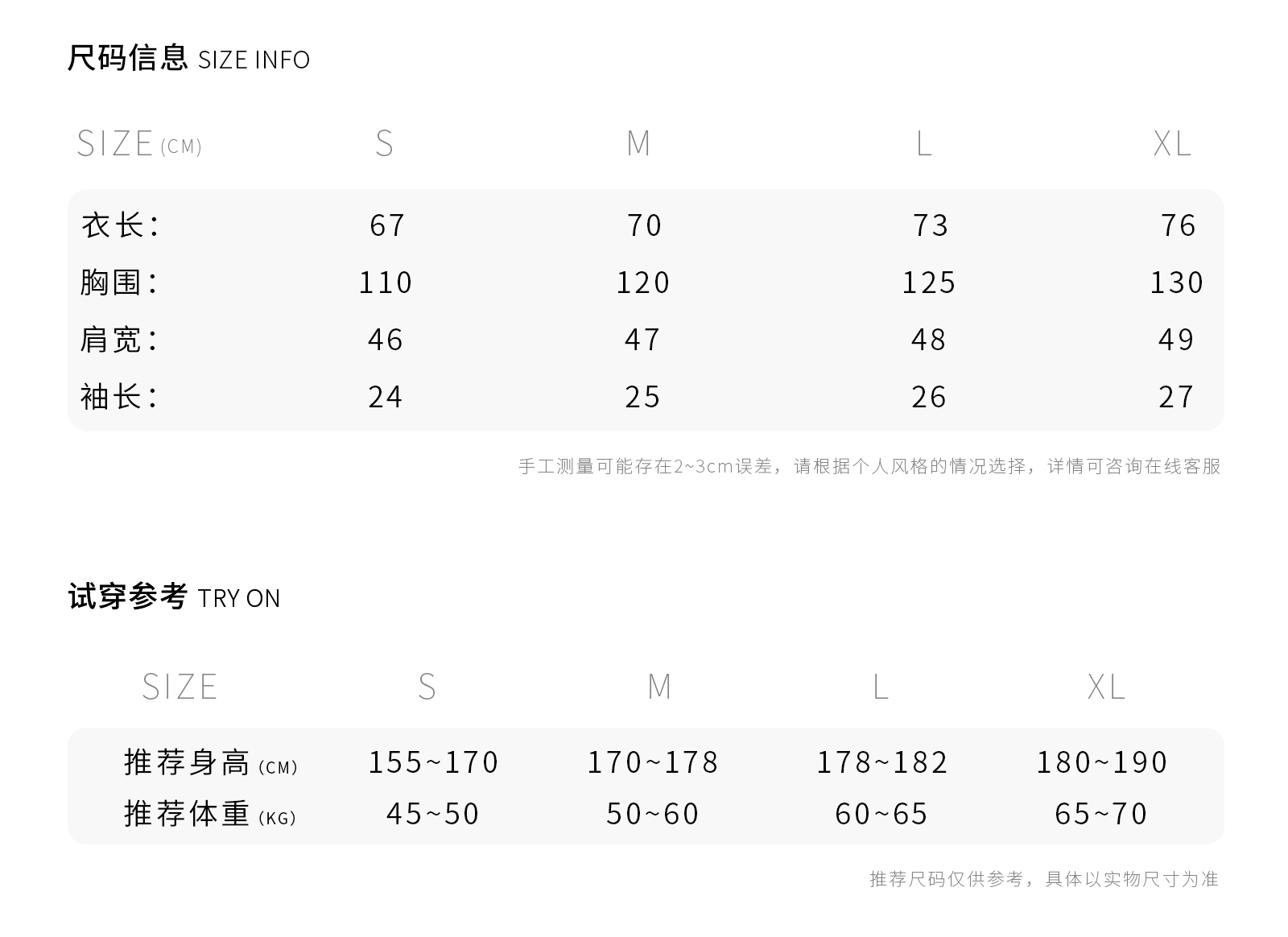Select chest value 125 for size L

(928, 283)
